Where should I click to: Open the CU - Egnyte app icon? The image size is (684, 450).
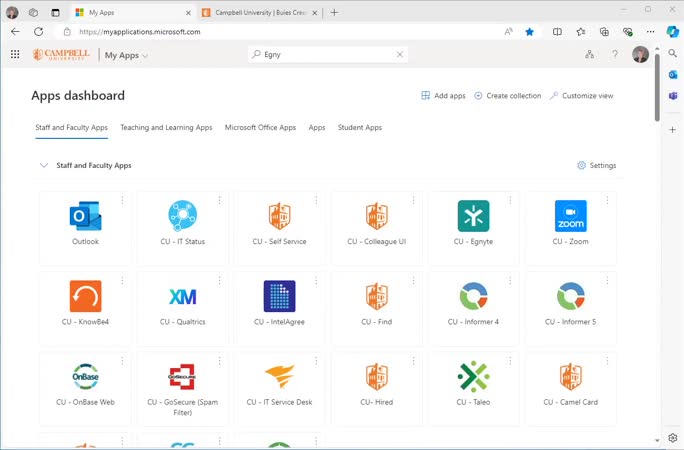point(473,216)
